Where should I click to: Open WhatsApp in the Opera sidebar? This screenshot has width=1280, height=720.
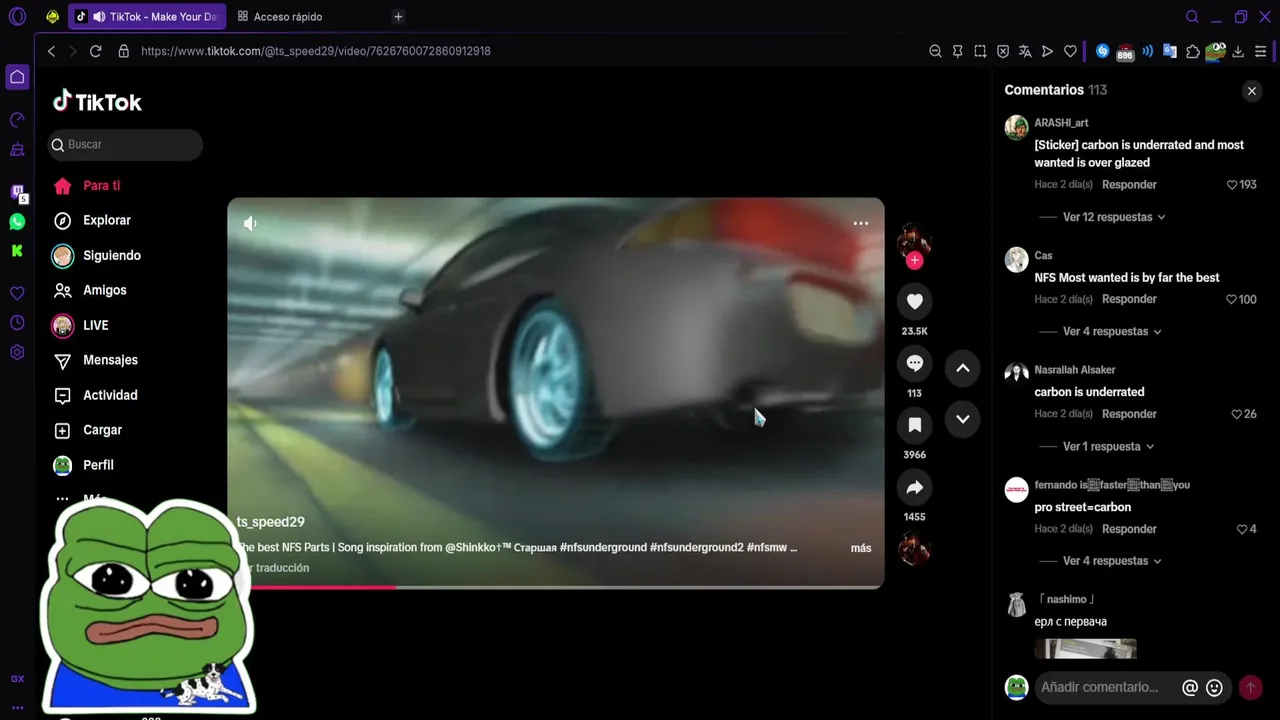coord(17,222)
